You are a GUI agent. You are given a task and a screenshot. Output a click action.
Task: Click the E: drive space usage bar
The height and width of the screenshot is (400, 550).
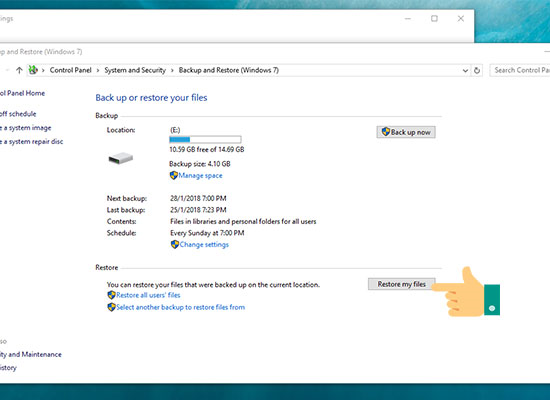[205, 139]
